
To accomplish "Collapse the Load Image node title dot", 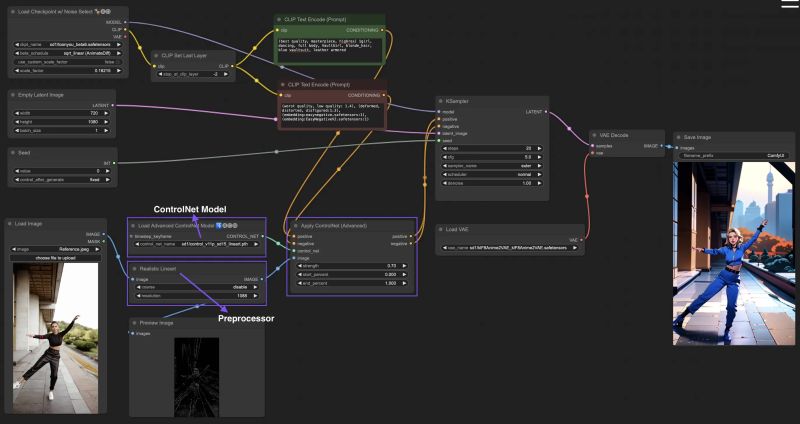I will pos(10,224).
